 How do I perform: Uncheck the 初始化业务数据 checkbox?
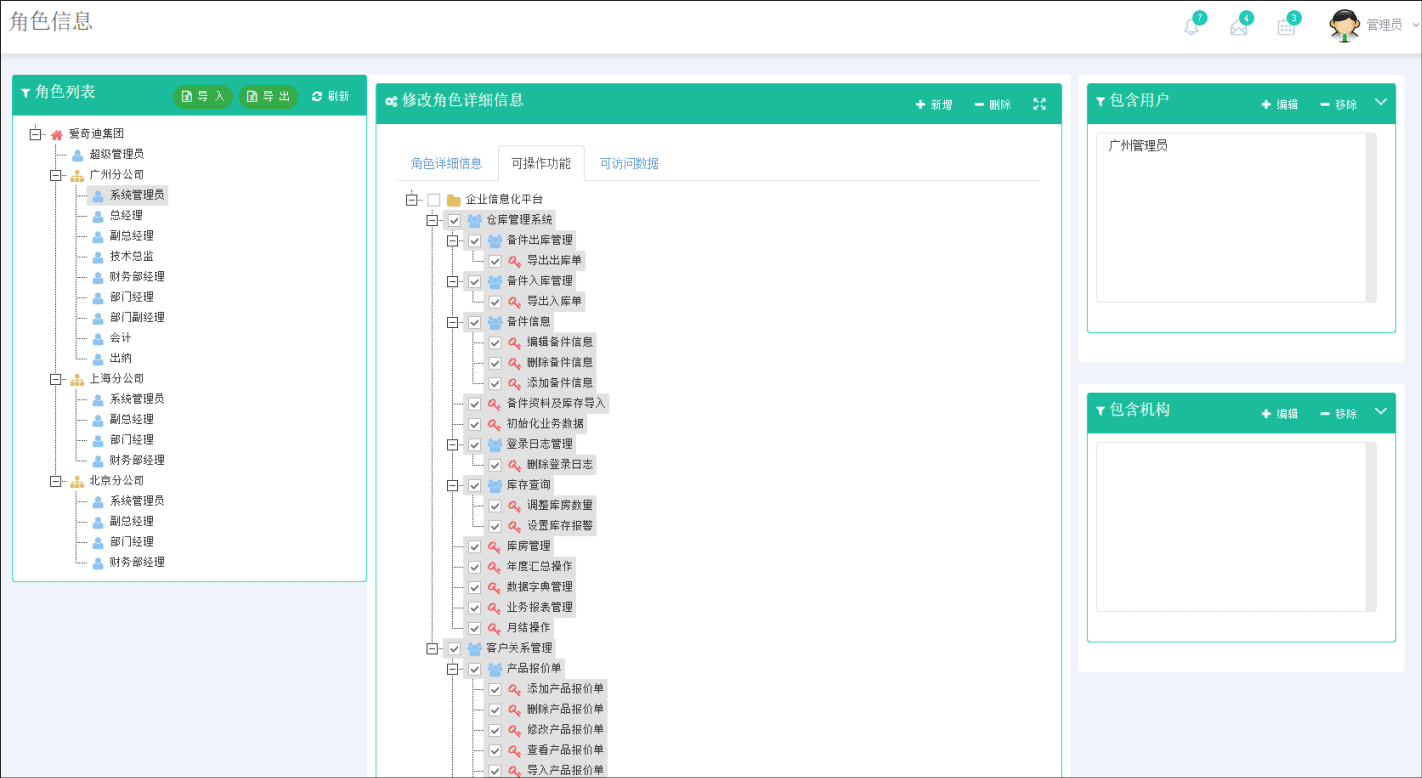(475, 424)
